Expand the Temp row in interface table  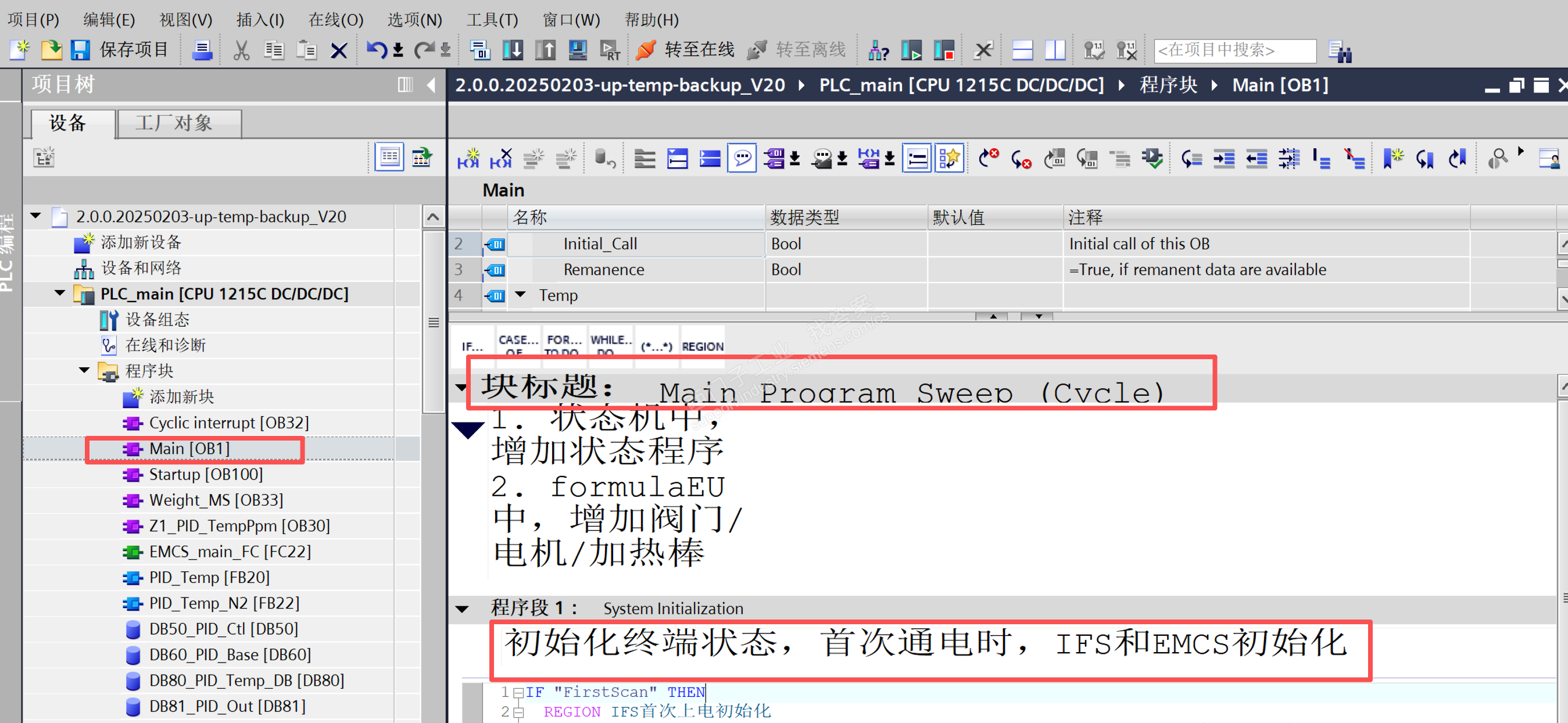[520, 295]
